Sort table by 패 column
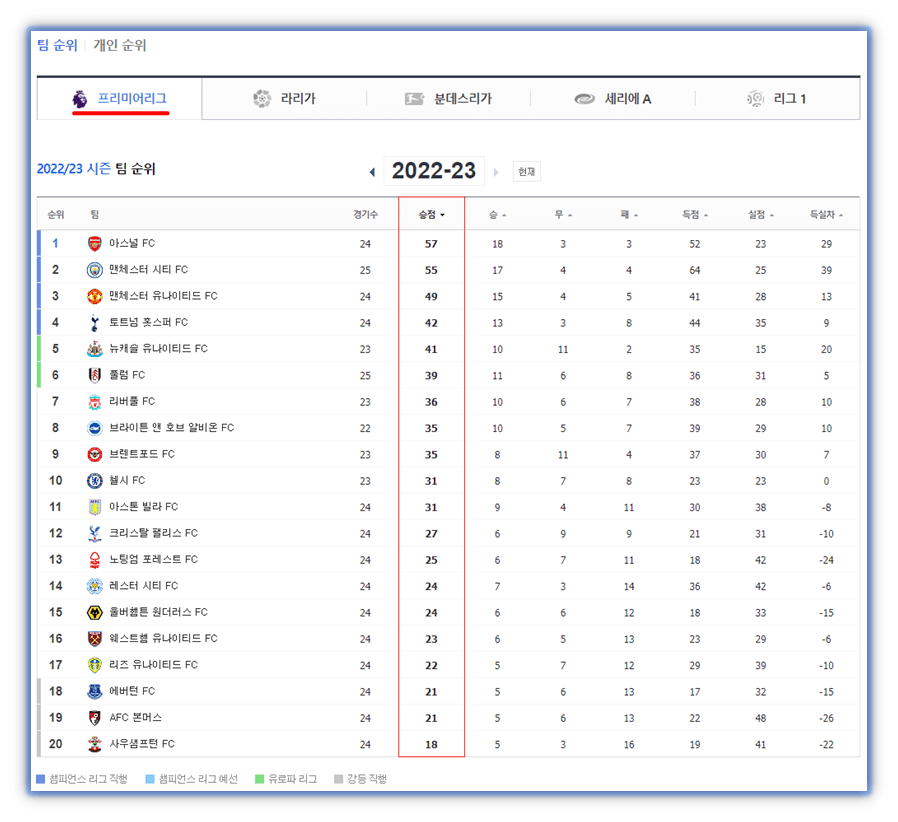 629,215
